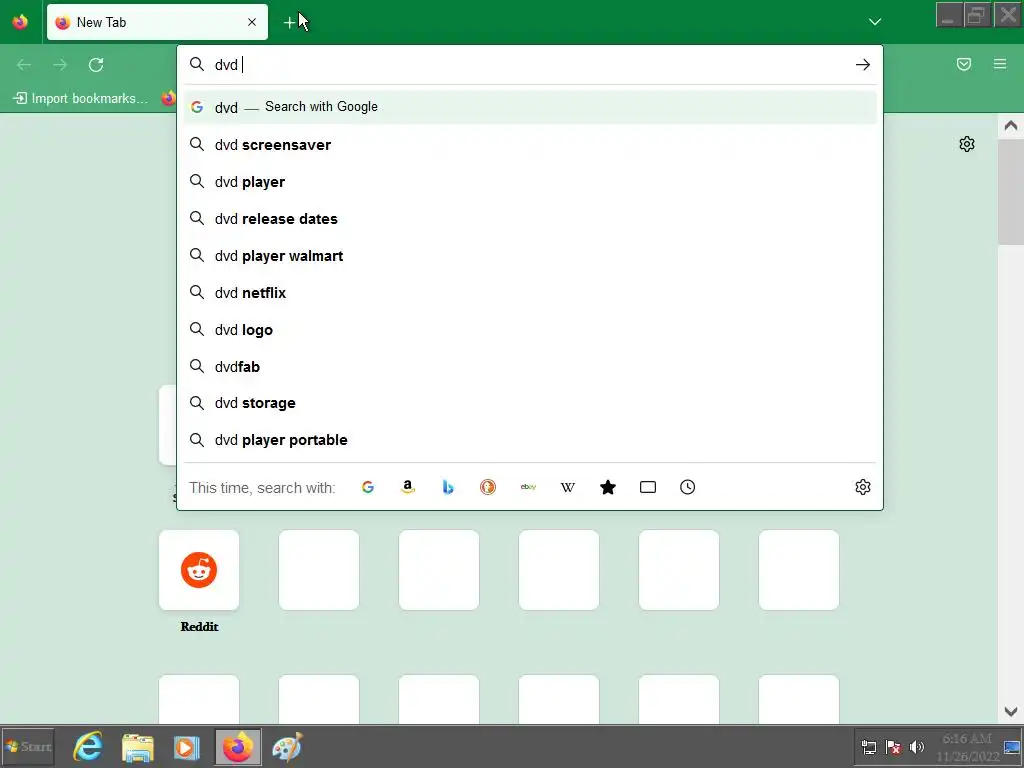Go forward to the next page

pos(60,65)
